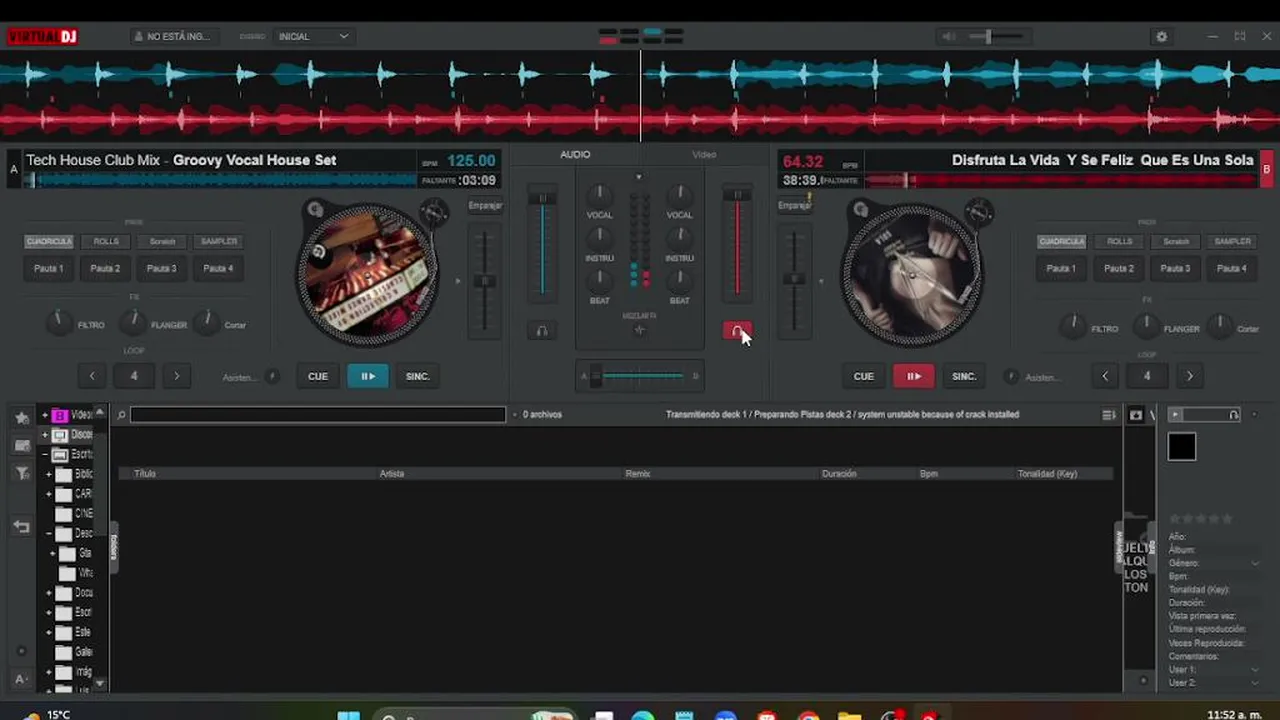The height and width of the screenshot is (720, 1280).
Task: Sort by the Bpm column header
Action: [929, 474]
